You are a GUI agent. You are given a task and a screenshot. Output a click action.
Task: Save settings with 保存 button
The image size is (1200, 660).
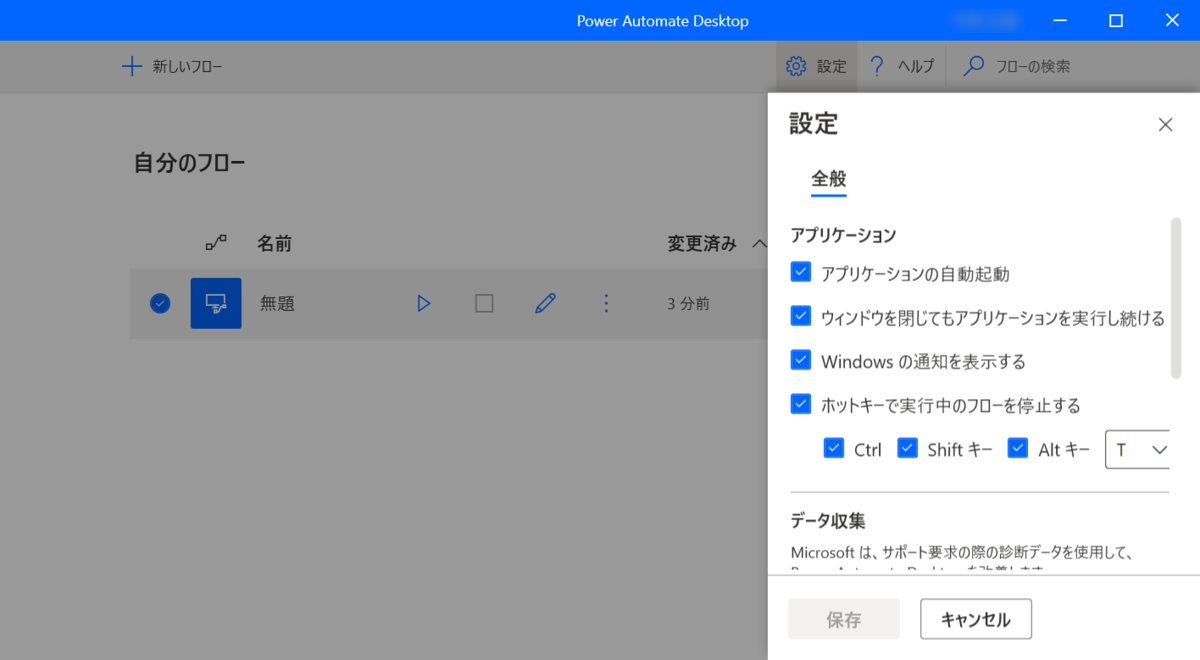843,619
